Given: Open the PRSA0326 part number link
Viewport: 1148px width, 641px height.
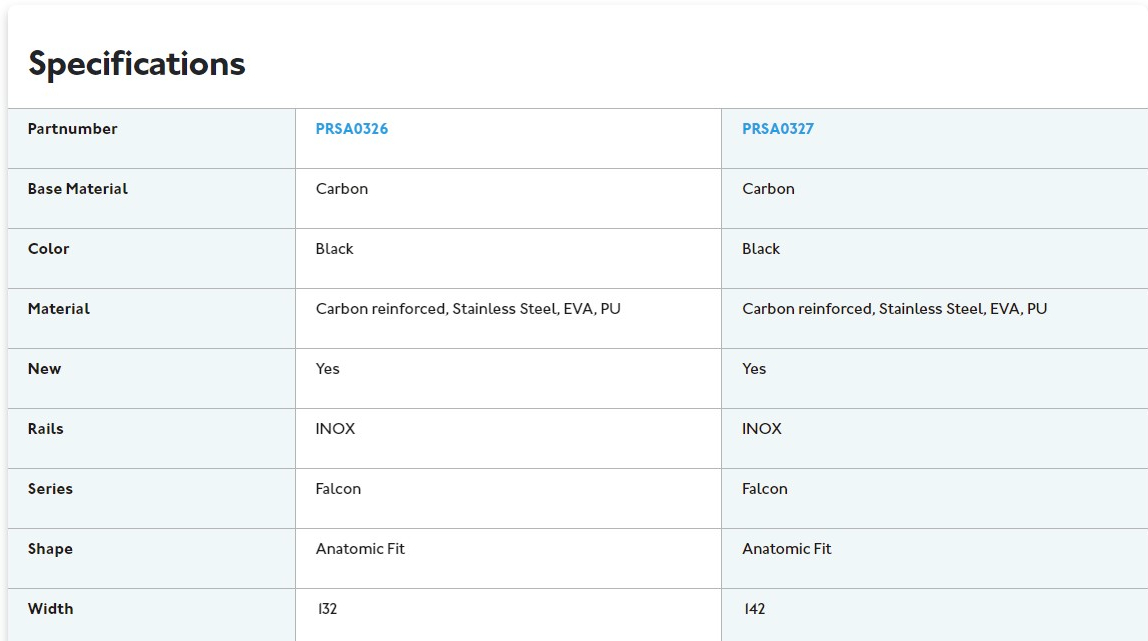Looking at the screenshot, I should click(x=352, y=129).
